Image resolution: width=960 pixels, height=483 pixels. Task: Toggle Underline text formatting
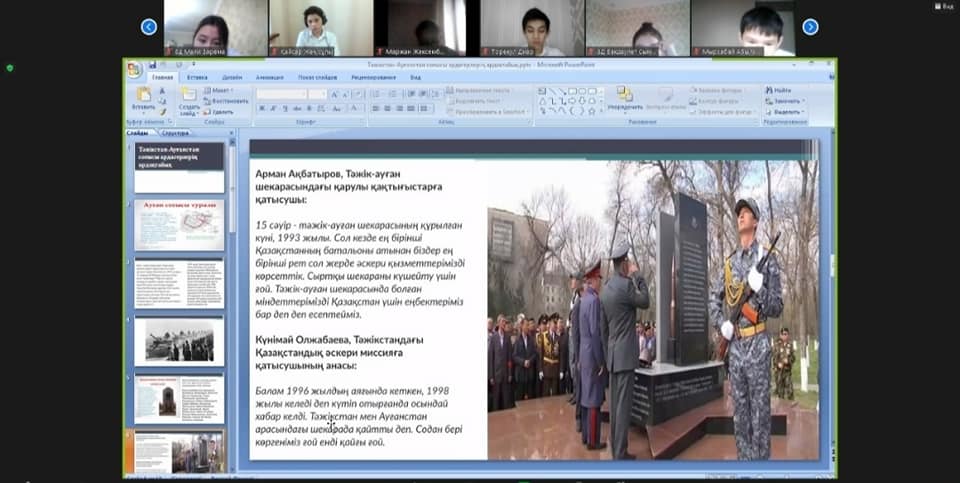(286, 108)
